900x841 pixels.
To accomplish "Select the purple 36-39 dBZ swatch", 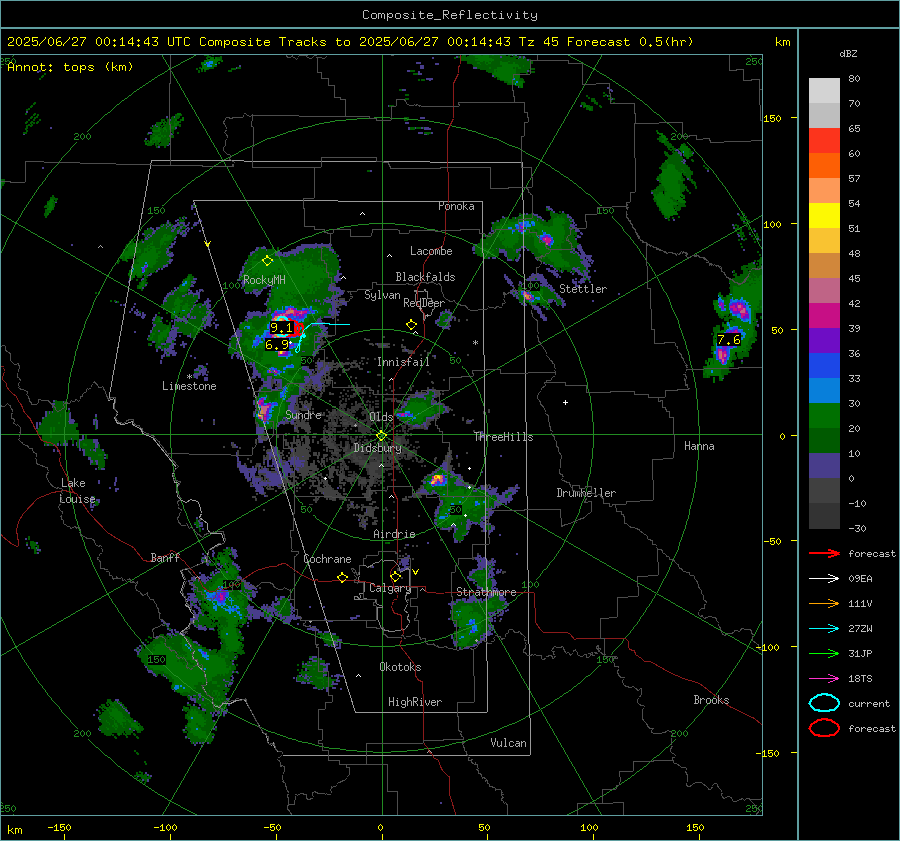I will click(x=824, y=341).
